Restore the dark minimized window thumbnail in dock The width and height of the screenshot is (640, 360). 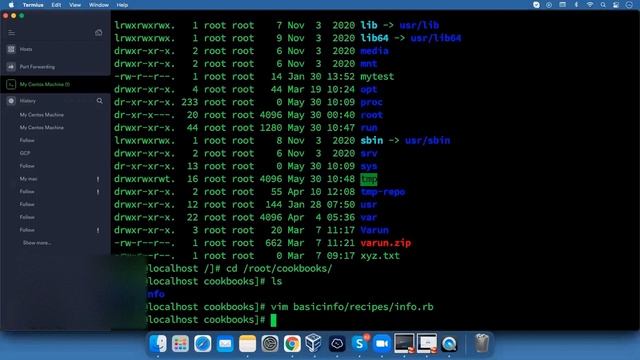404,343
